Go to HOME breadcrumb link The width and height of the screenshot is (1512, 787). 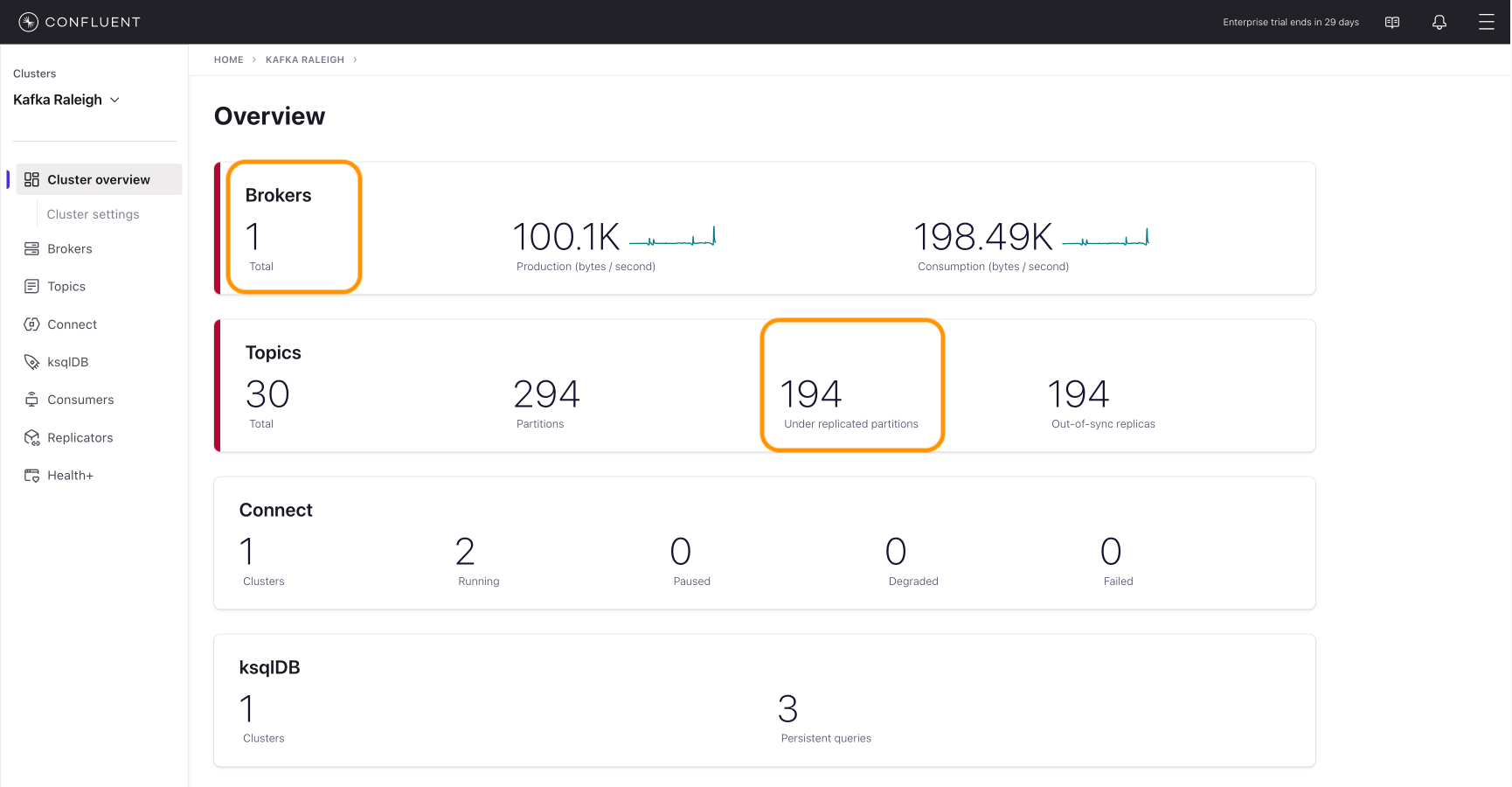click(228, 59)
